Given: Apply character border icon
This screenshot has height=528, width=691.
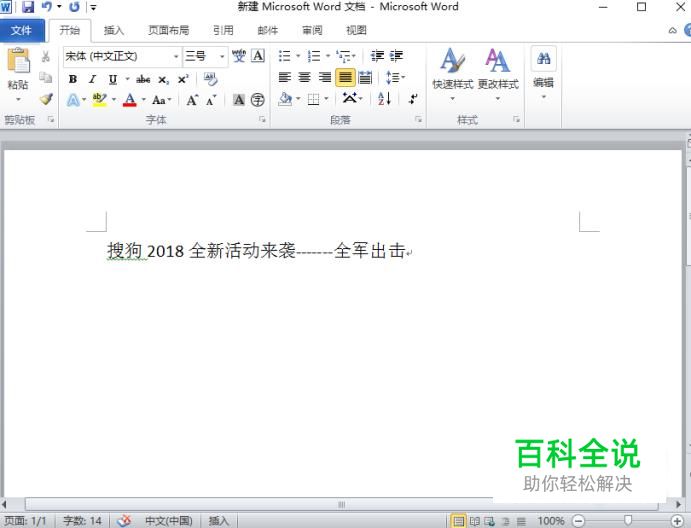Looking at the screenshot, I should [x=258, y=56].
